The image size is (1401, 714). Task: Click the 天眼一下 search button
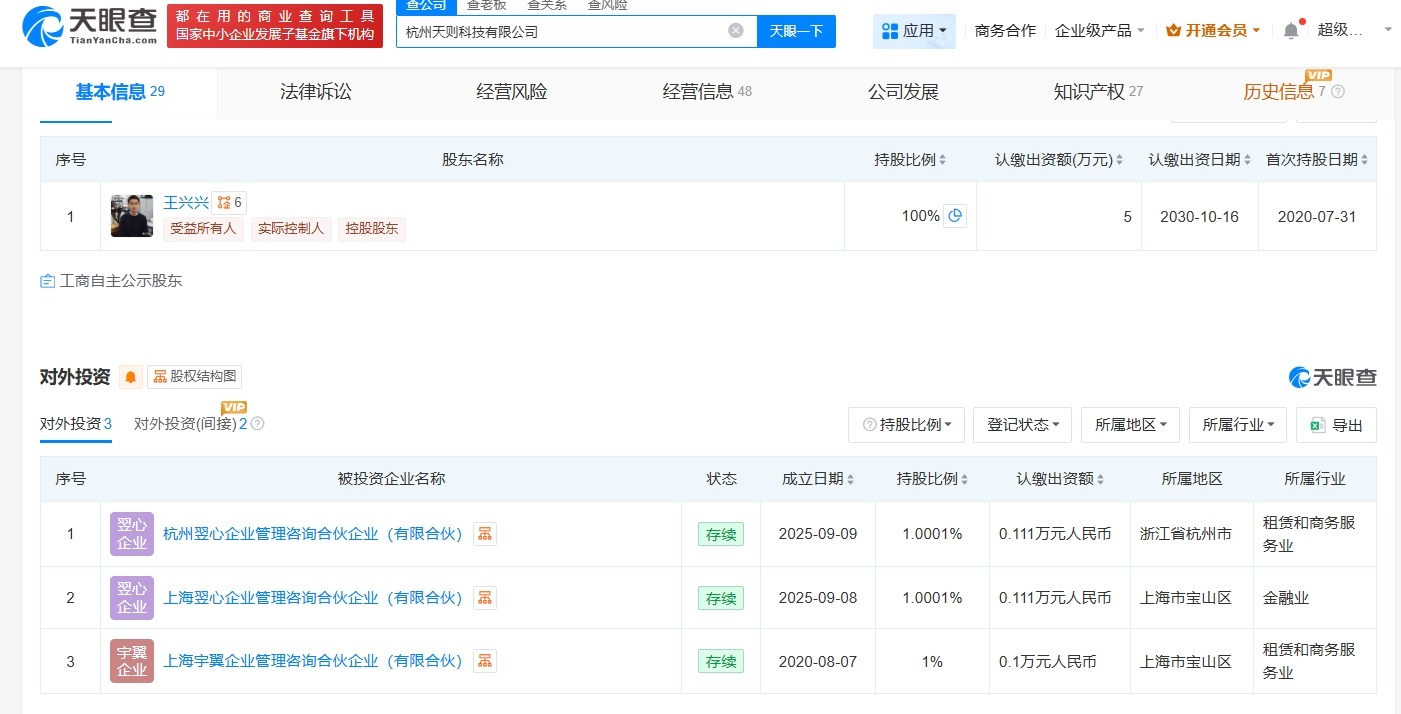click(796, 30)
